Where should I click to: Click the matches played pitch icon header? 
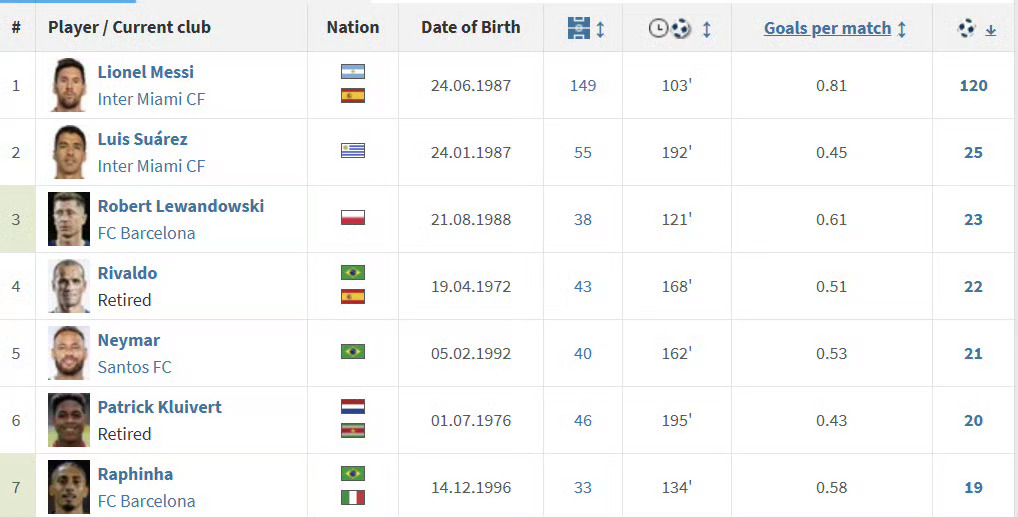click(x=578, y=28)
